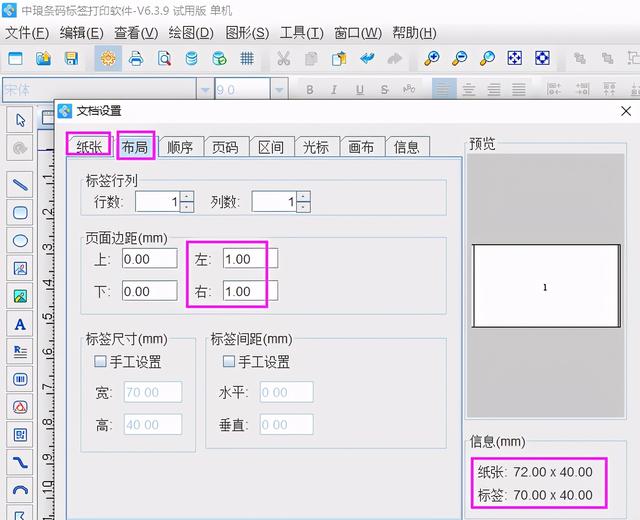Toggle strikethrough formatting button
The height and width of the screenshot is (520, 640).
384,89
